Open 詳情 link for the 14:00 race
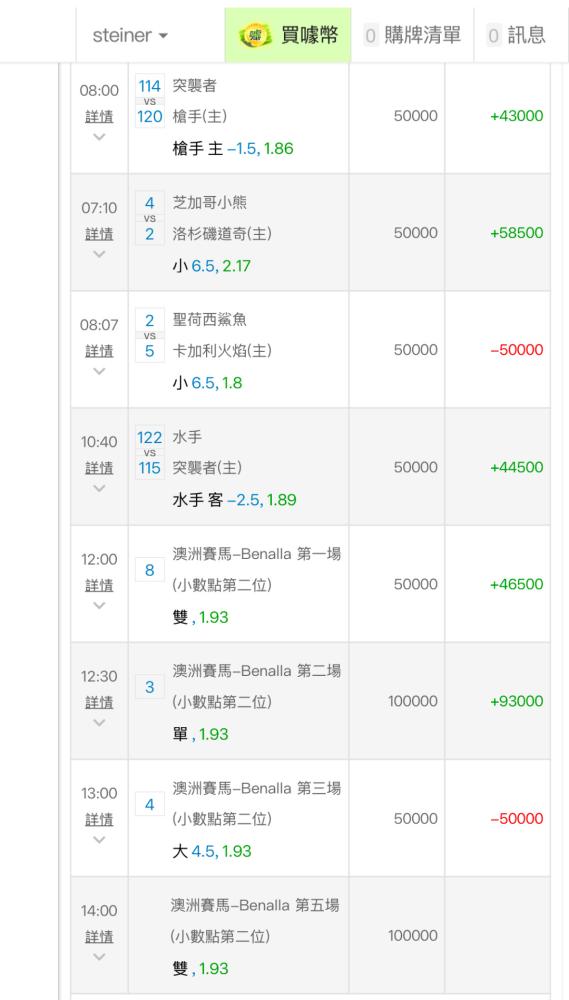569x1000 pixels. pos(99,936)
